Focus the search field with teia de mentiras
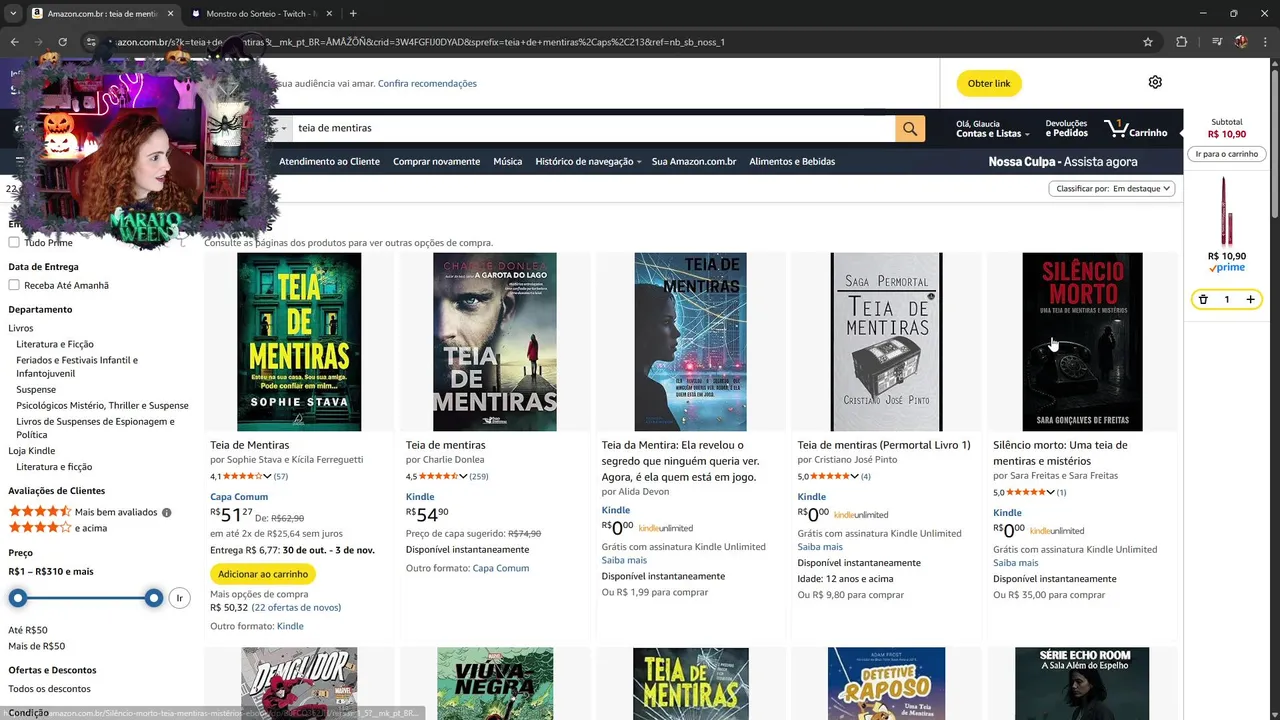The image size is (1280, 720). (x=593, y=128)
